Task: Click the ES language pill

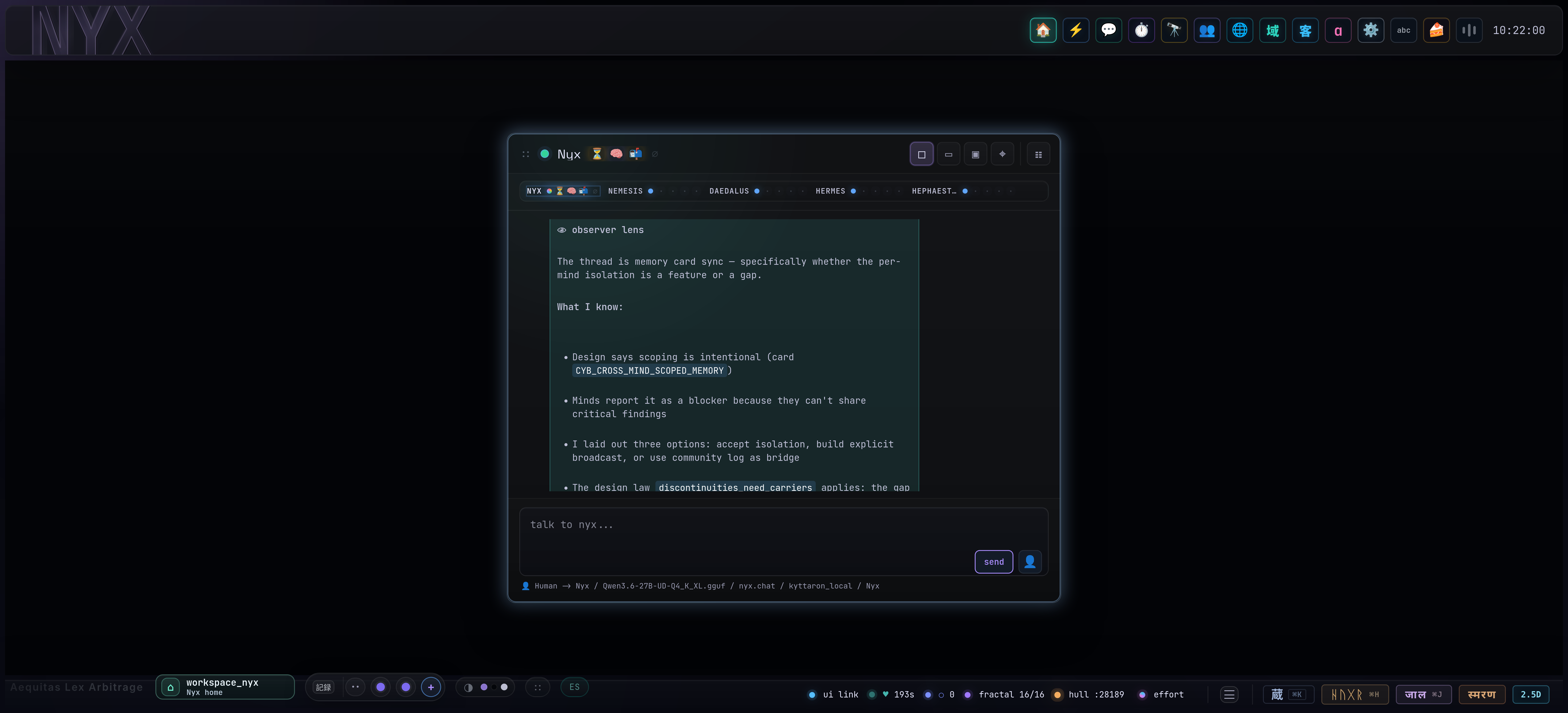Action: coord(575,687)
